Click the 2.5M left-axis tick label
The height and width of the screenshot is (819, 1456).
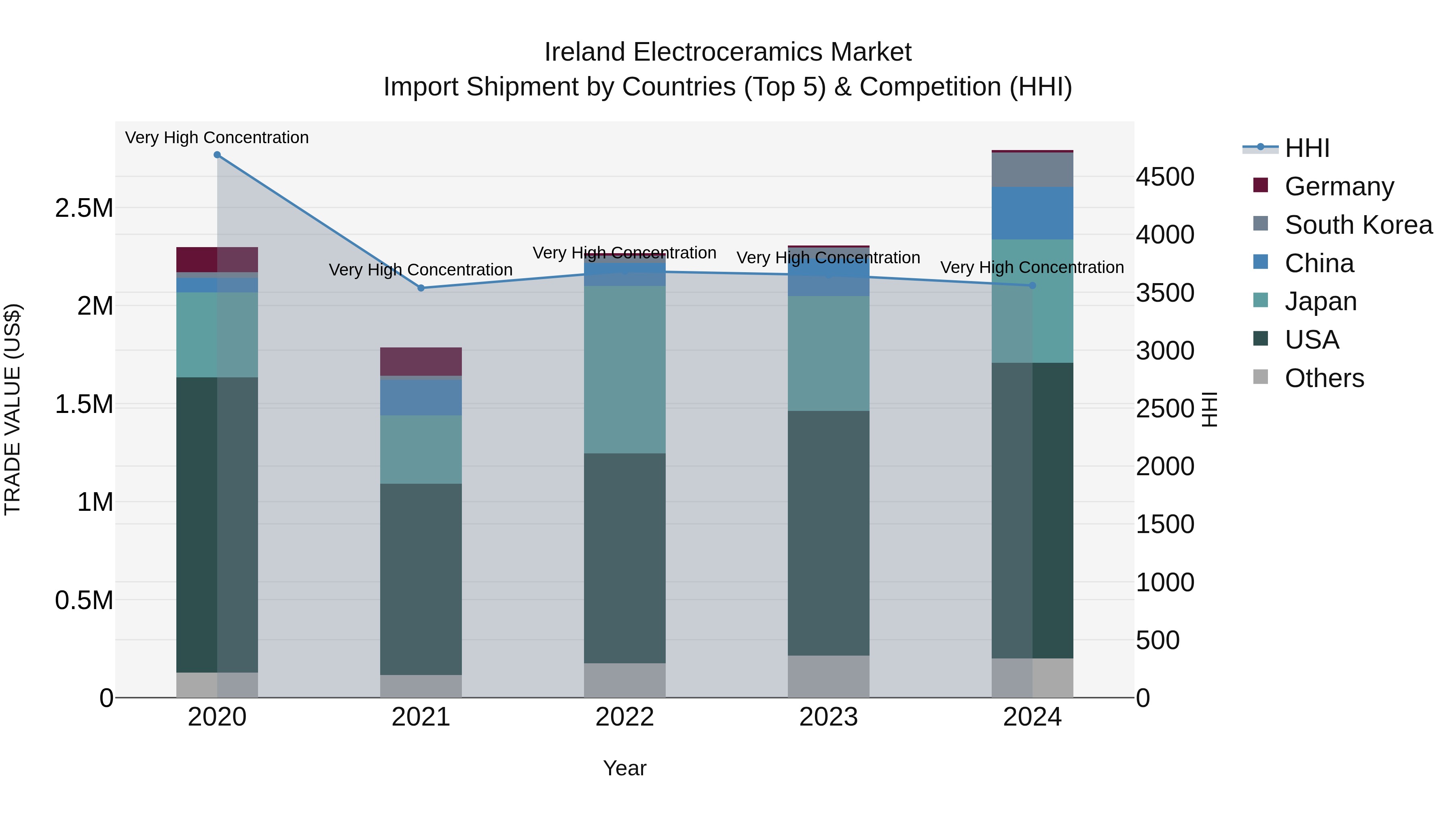pyautogui.click(x=84, y=208)
